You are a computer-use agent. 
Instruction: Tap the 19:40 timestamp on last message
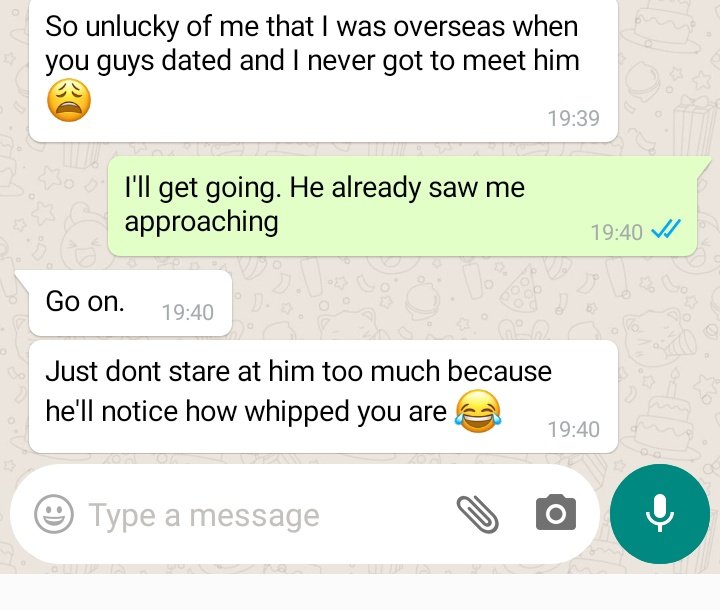[x=574, y=429]
